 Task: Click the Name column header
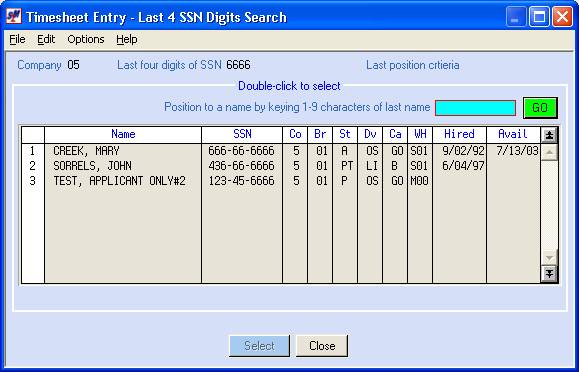[x=123, y=134]
